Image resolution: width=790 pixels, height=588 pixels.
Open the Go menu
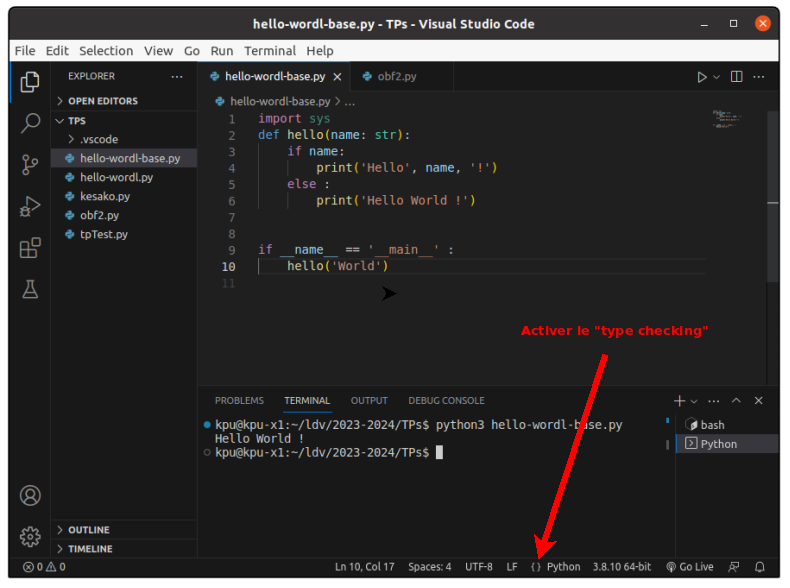point(191,51)
